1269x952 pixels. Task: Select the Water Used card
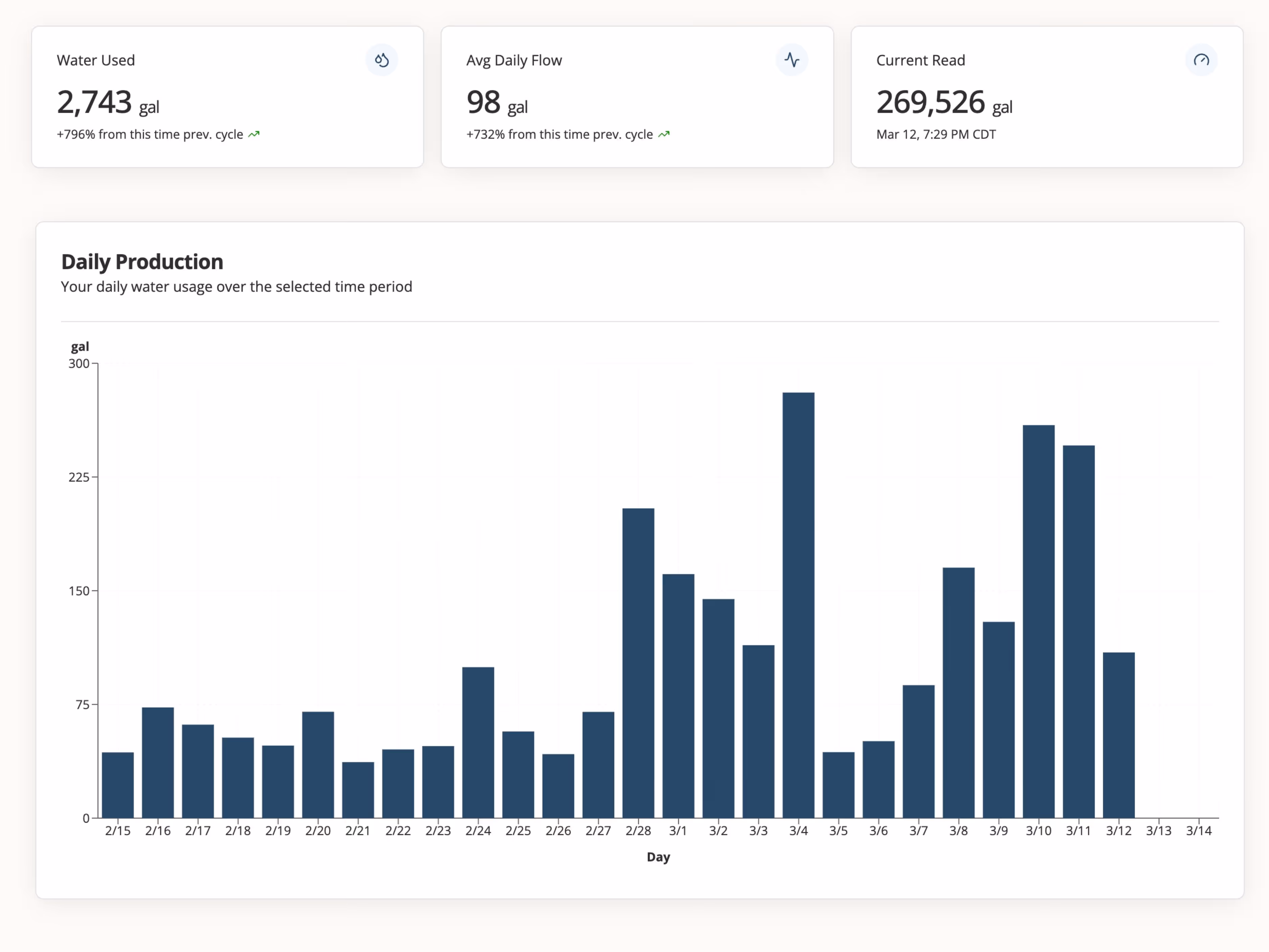[x=228, y=96]
